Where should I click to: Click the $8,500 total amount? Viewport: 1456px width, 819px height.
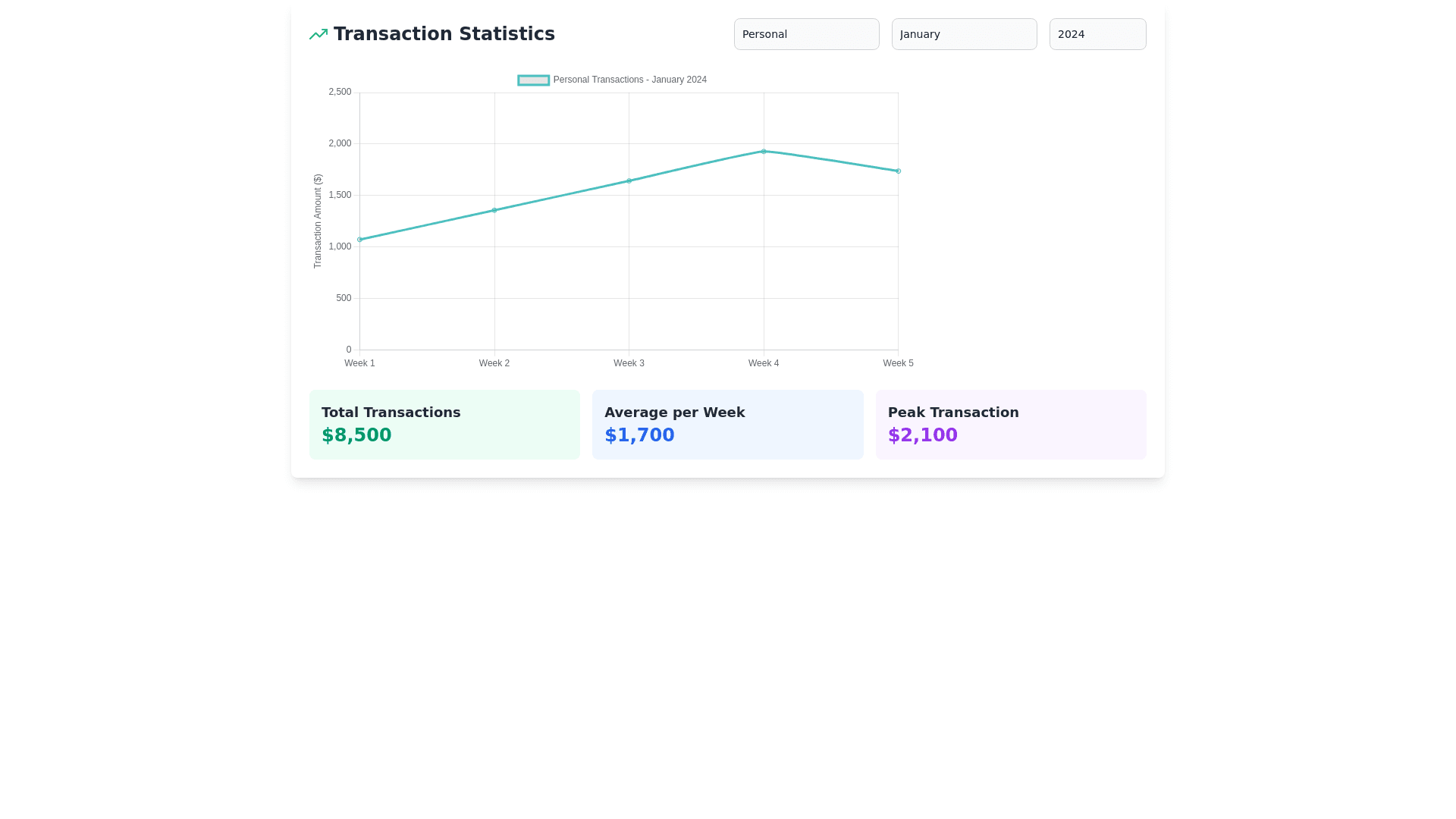click(x=356, y=435)
